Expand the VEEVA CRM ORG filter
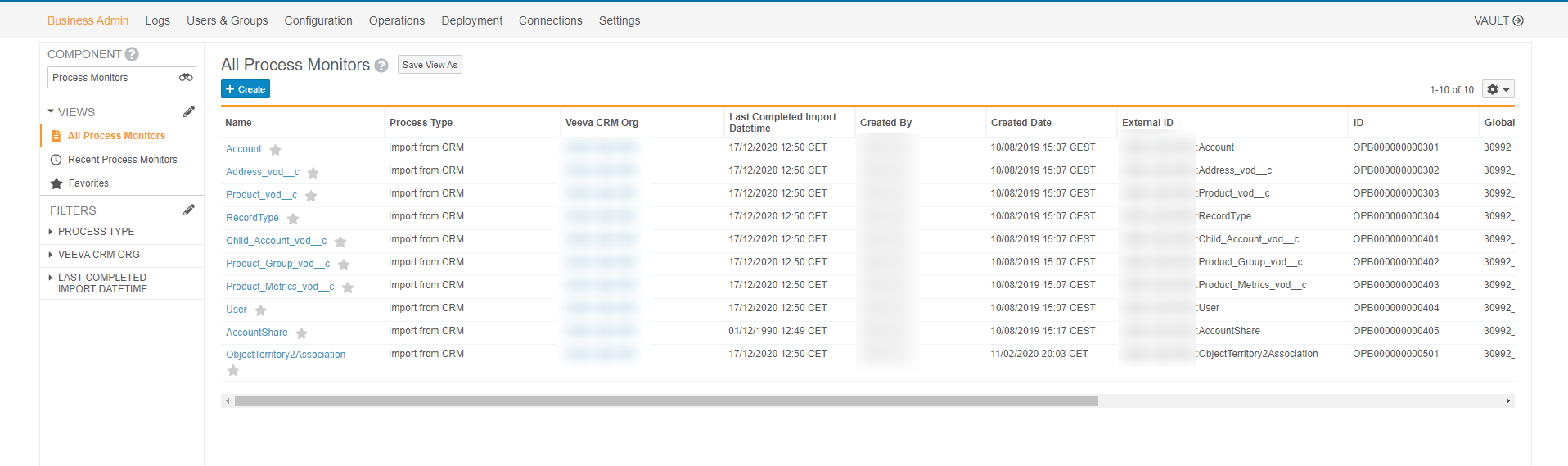The width and height of the screenshot is (1568, 466). tap(98, 255)
